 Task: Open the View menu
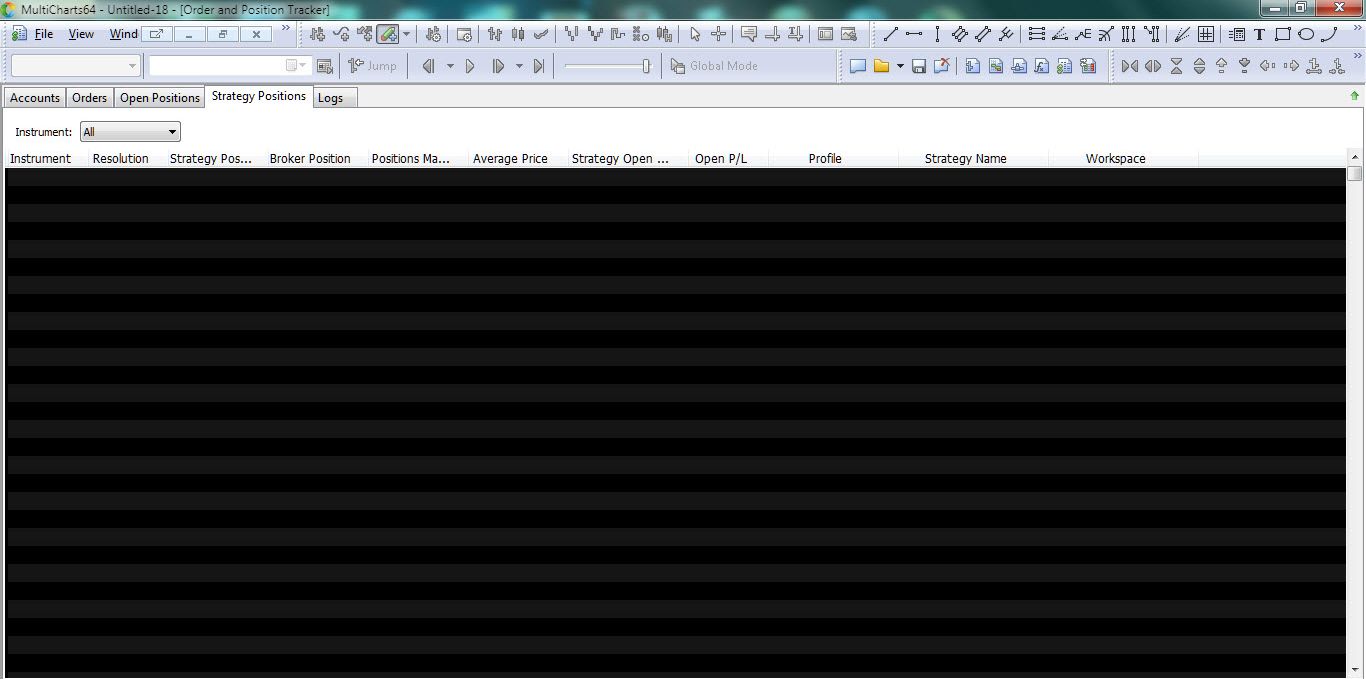(81, 34)
